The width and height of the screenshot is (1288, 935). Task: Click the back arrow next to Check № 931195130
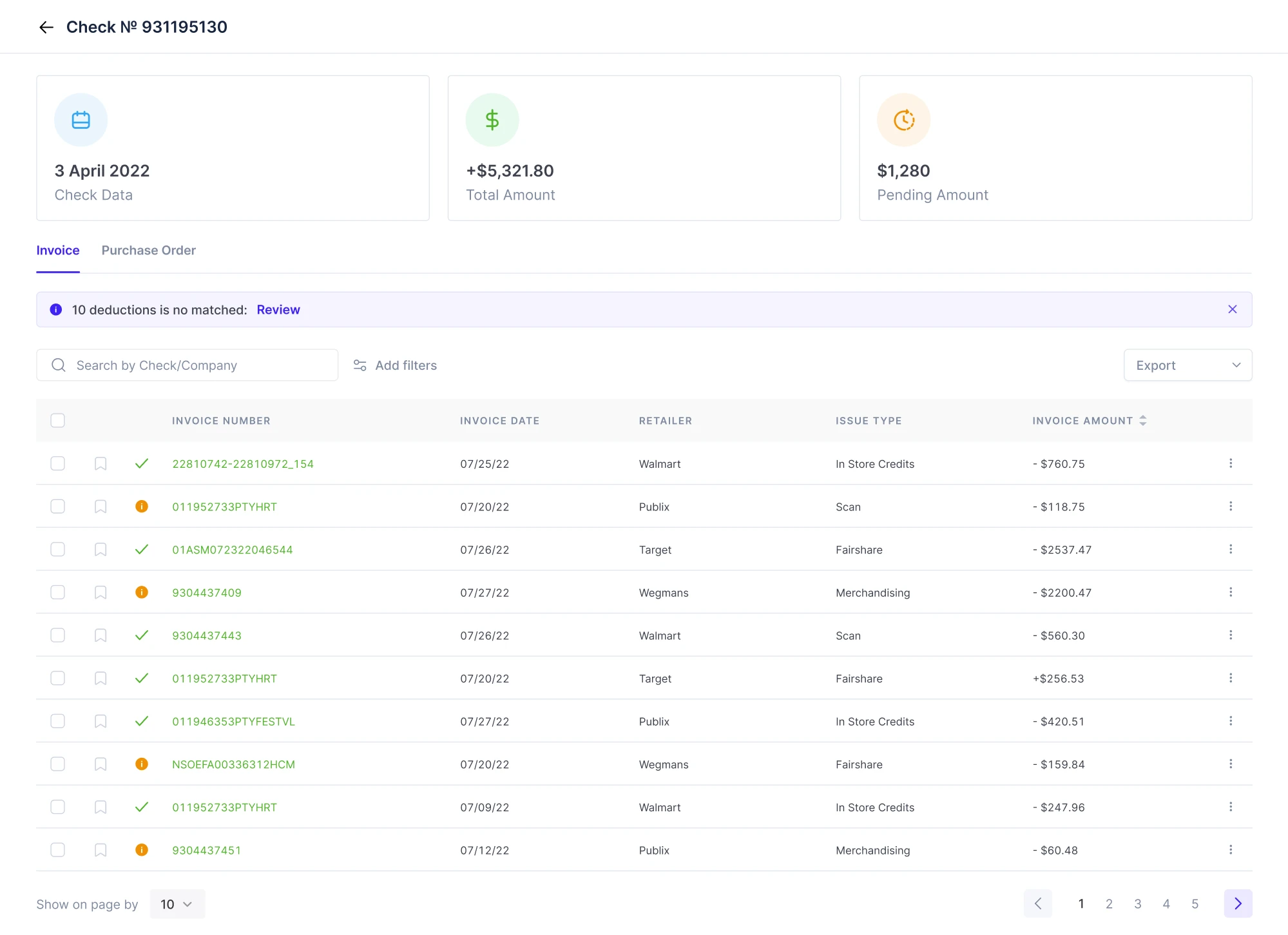coord(46,27)
